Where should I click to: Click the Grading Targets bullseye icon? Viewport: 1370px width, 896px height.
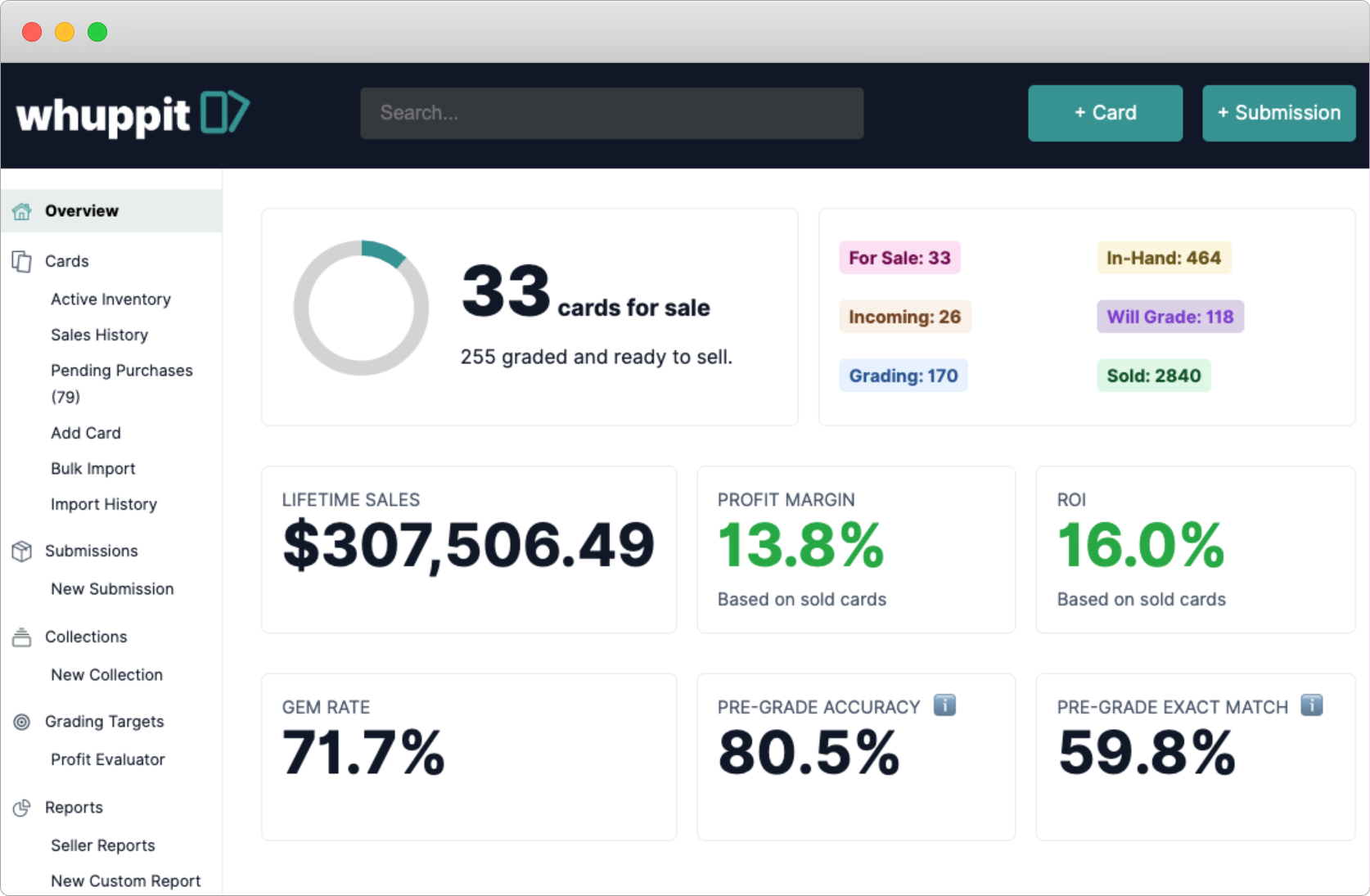point(22,722)
